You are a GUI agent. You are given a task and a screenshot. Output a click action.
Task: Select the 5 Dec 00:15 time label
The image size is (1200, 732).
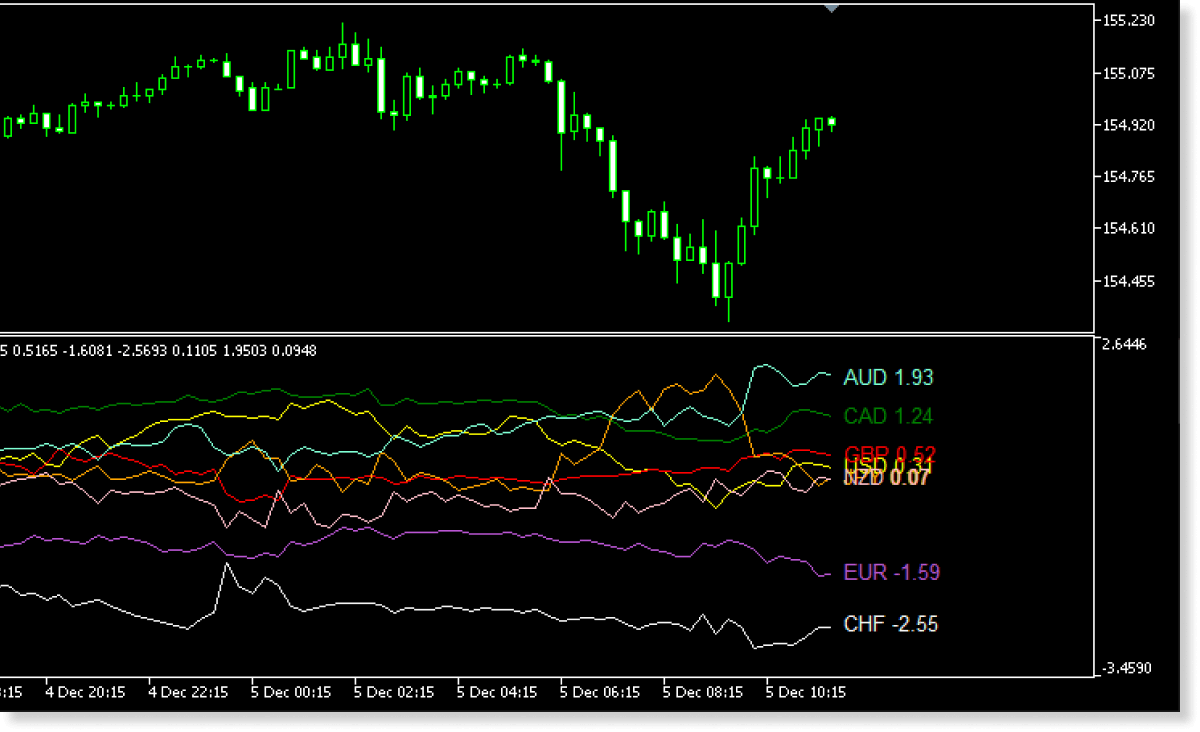[x=290, y=691]
